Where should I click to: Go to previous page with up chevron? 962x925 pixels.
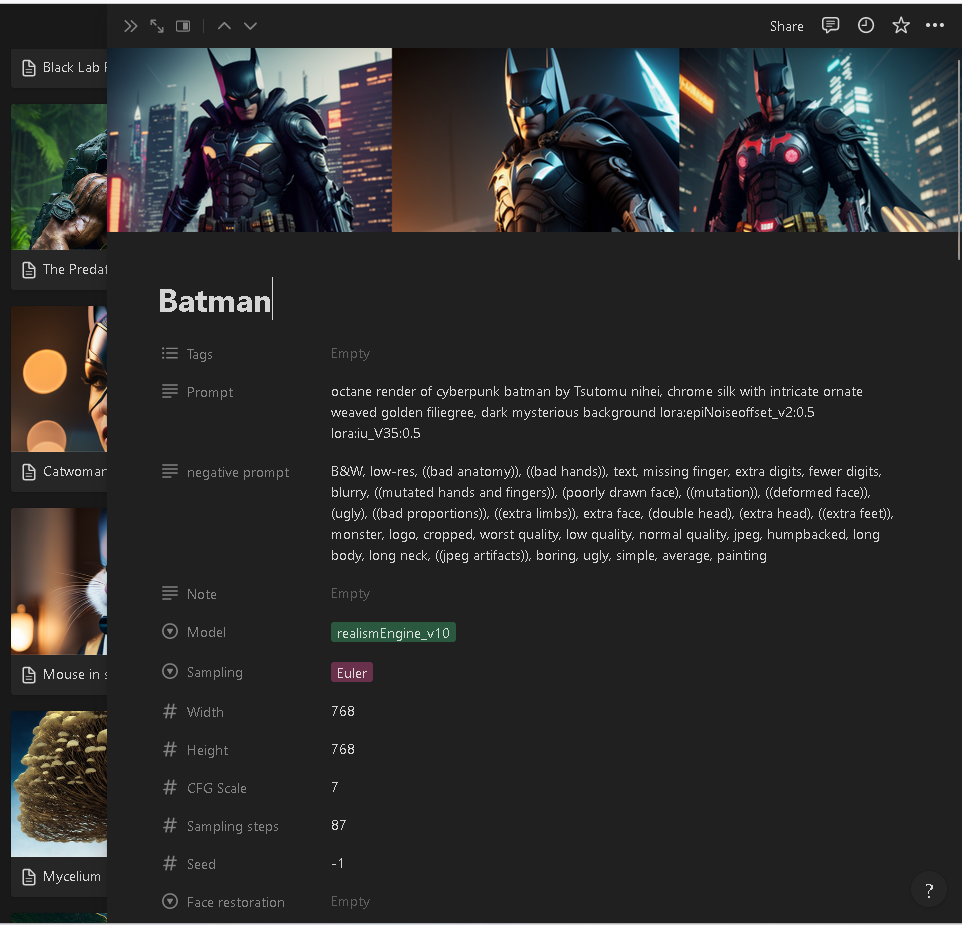tap(225, 26)
